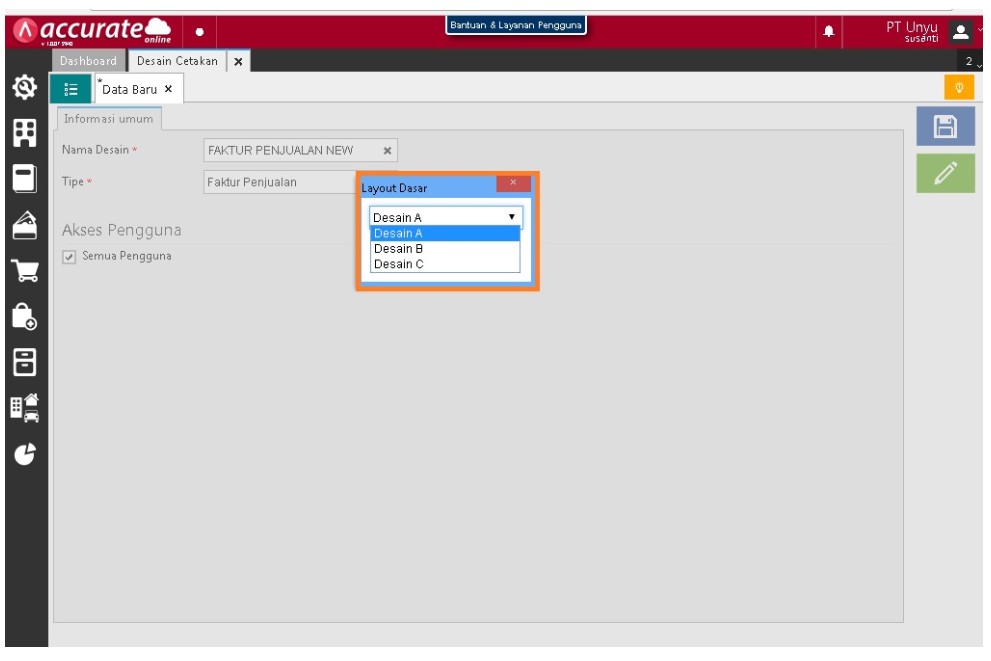Open the Company building module in sidebar
The height and width of the screenshot is (661, 991).
pyautogui.click(x=23, y=133)
